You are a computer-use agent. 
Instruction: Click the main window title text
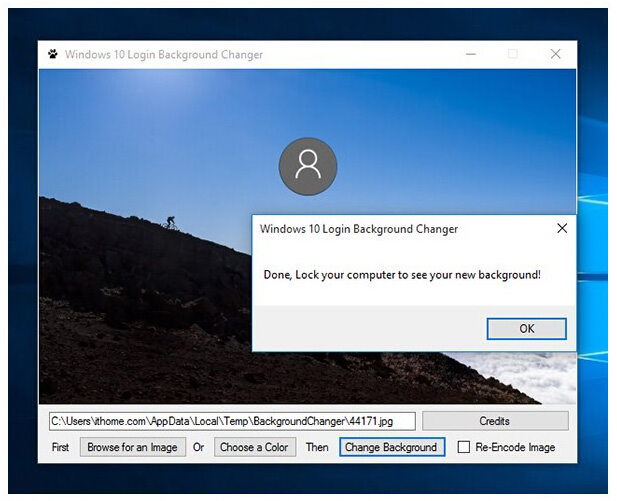[x=164, y=54]
